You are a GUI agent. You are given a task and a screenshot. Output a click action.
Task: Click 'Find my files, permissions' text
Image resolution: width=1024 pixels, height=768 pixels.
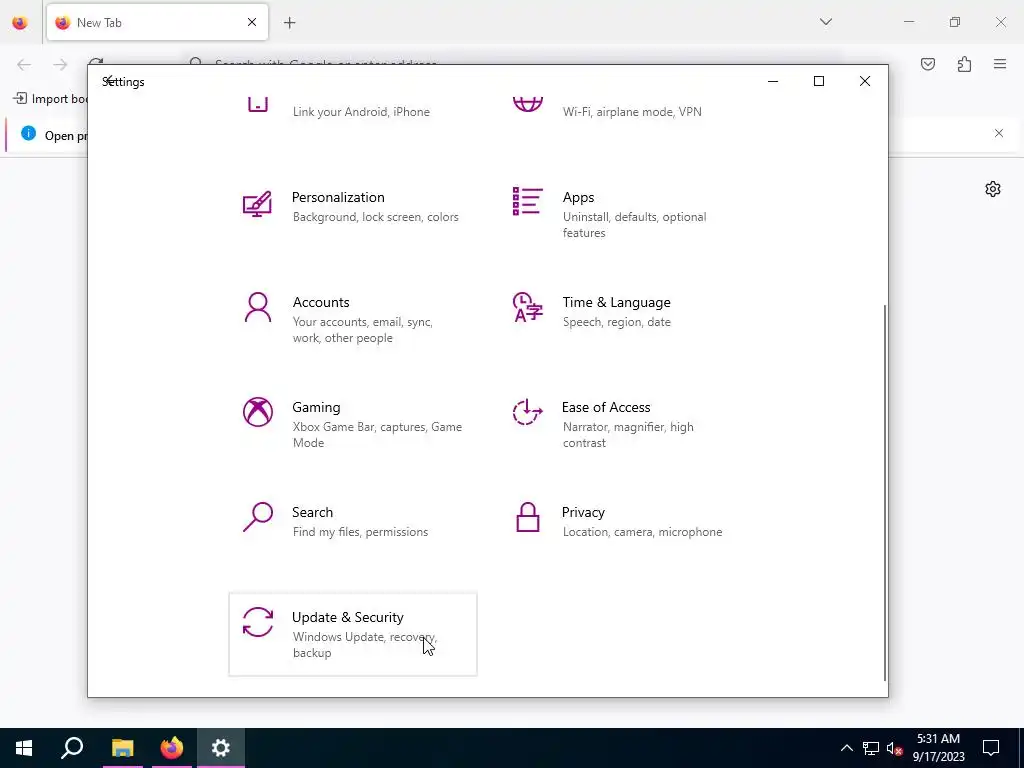click(360, 532)
